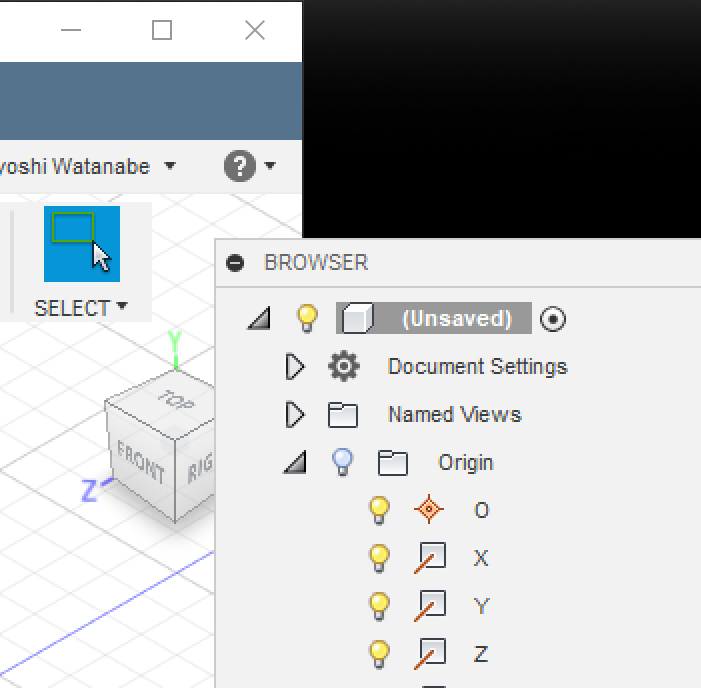Toggle visibility of origin point O

(x=379, y=510)
